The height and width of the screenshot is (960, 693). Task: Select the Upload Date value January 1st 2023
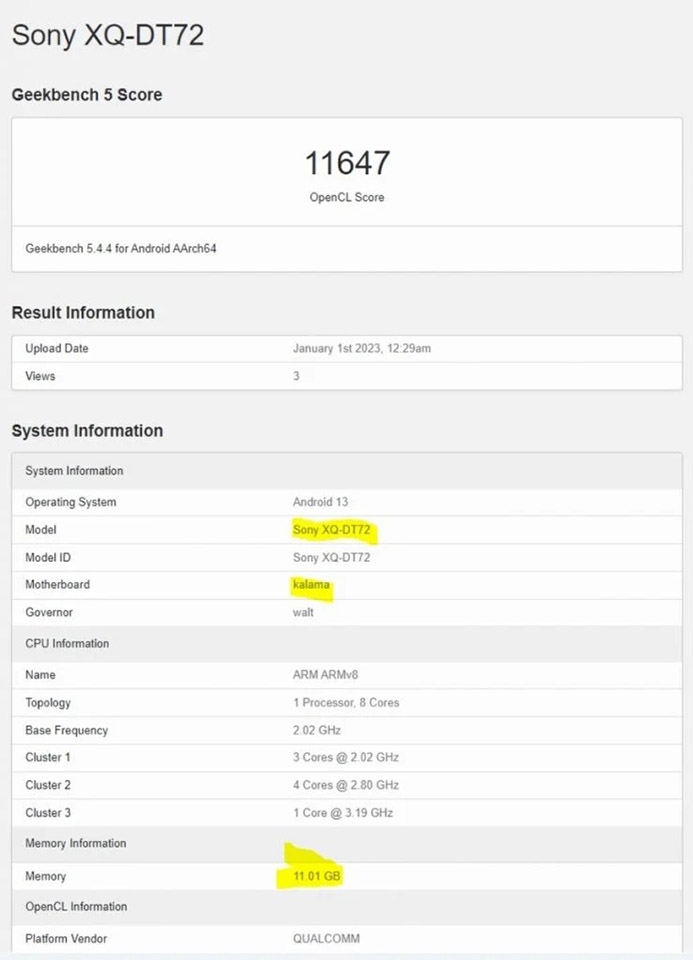click(362, 348)
